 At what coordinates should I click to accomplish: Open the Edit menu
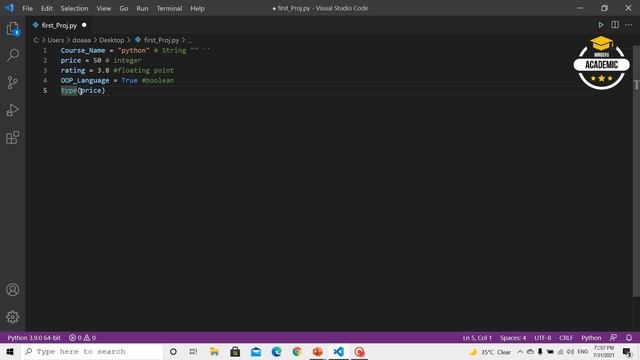(47, 8)
